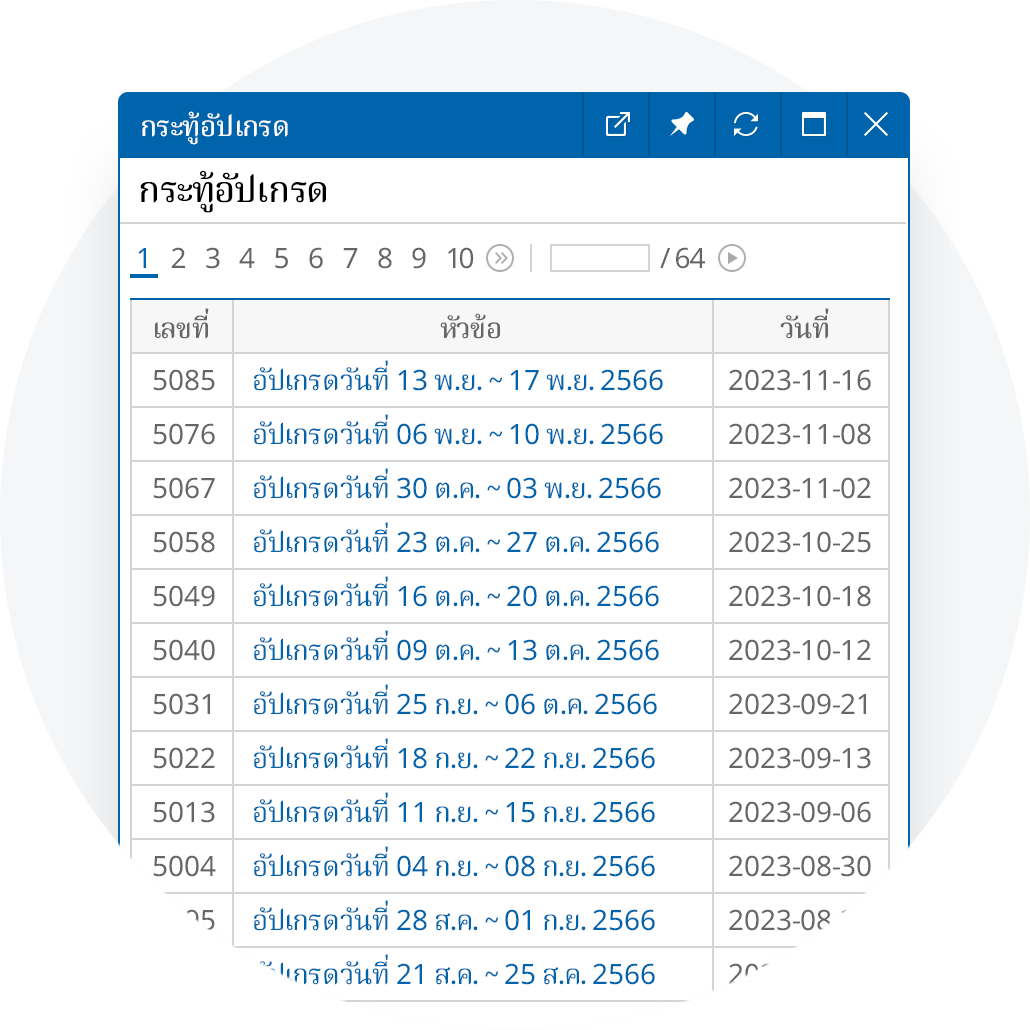Jump to the next set of pages with the double chevron
The height and width of the screenshot is (1030, 1030).
(500, 258)
